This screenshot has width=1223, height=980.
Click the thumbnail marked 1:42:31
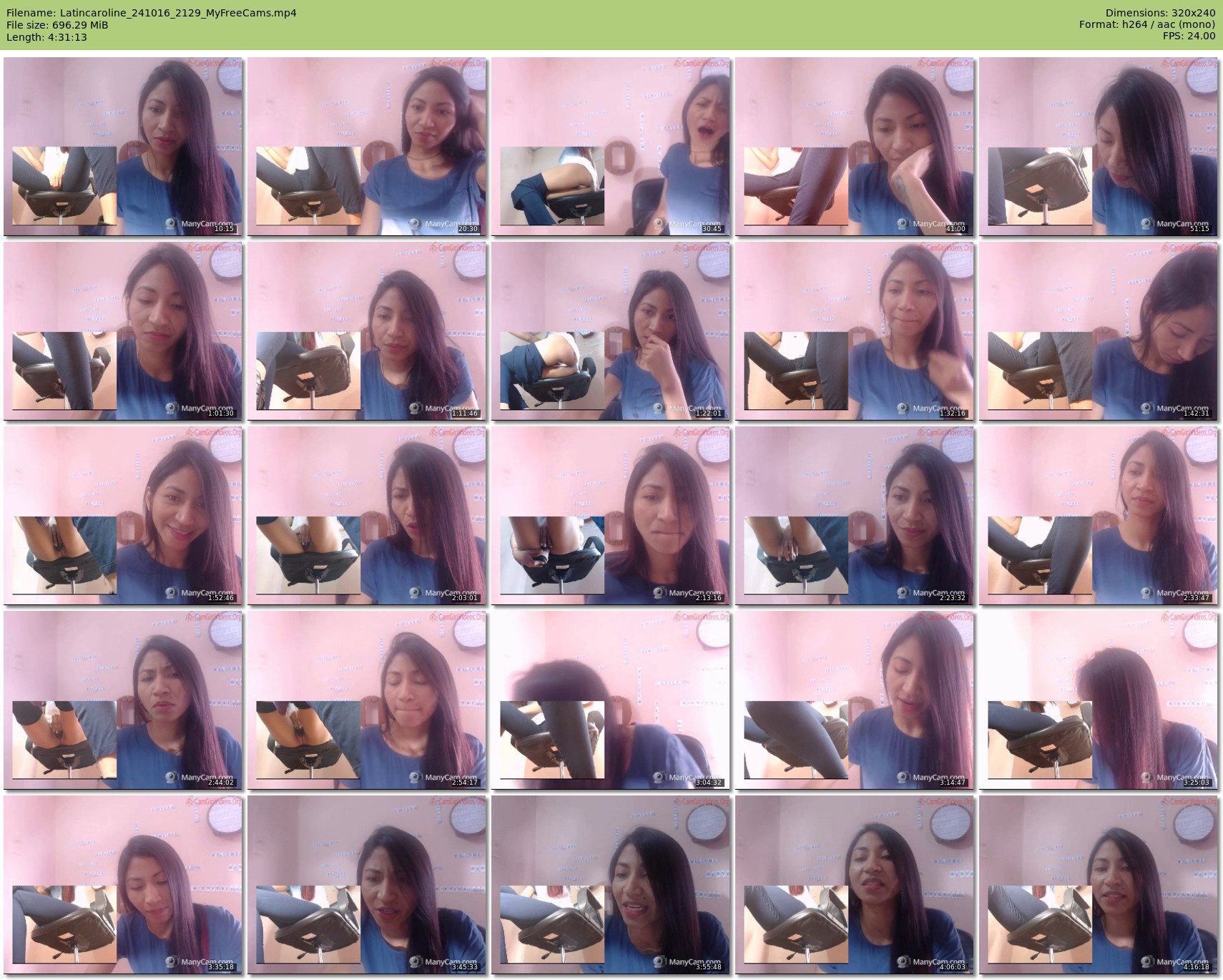point(1099,331)
